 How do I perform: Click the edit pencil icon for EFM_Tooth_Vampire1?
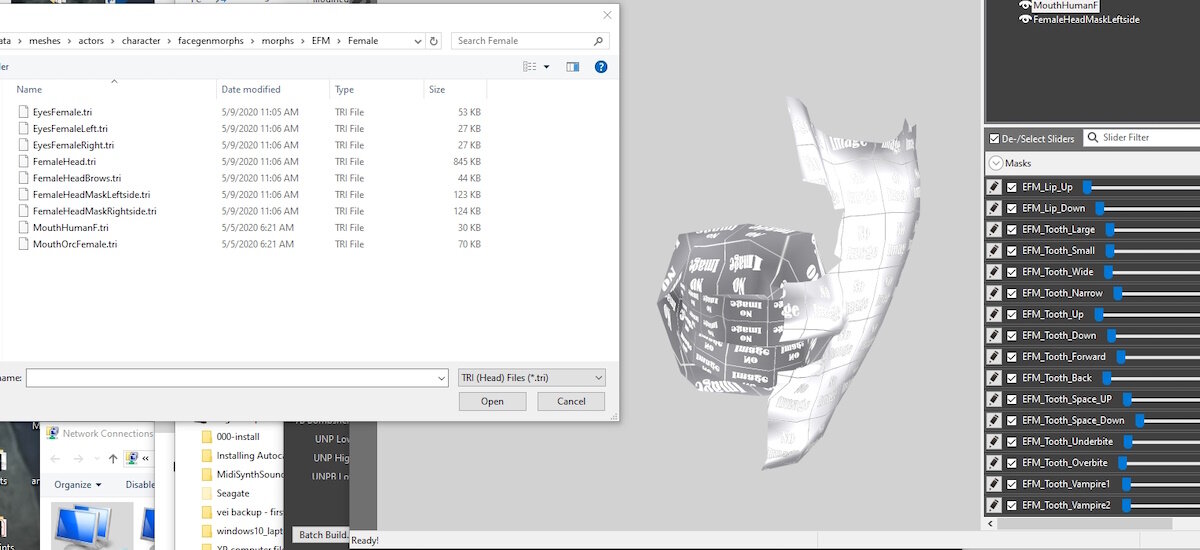coord(994,484)
